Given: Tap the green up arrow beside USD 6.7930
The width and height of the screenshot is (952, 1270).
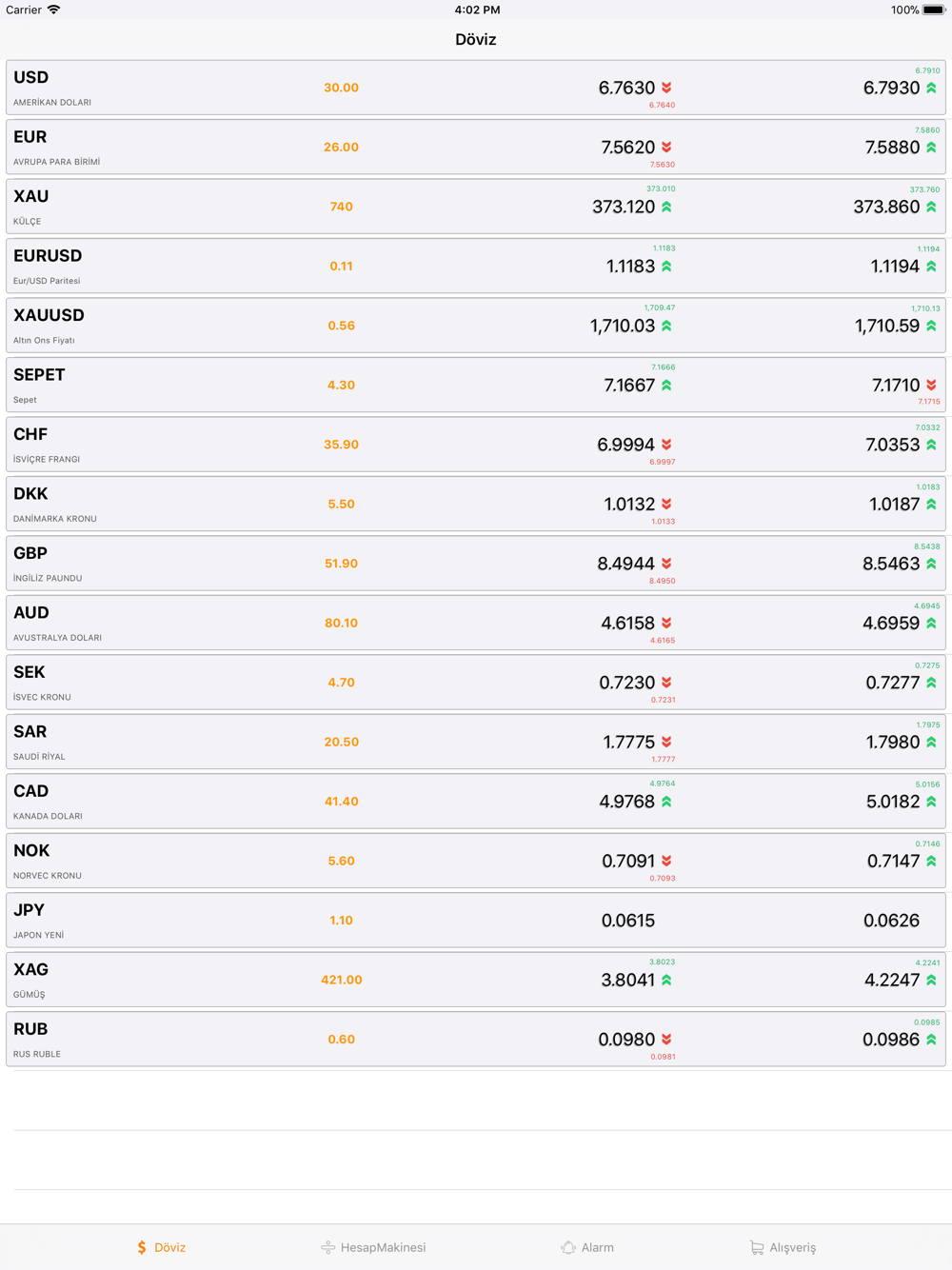Looking at the screenshot, I should [931, 88].
